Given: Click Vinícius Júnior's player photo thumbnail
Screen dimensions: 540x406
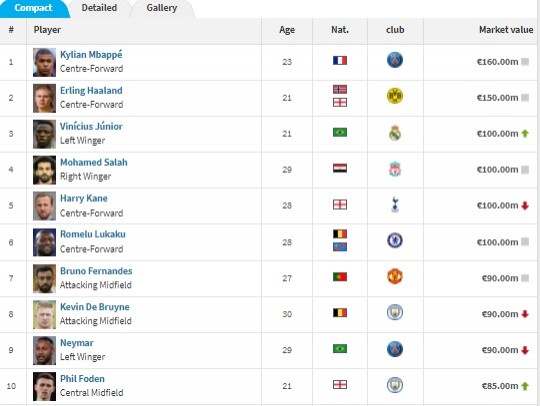Looking at the screenshot, I should 44,134.
